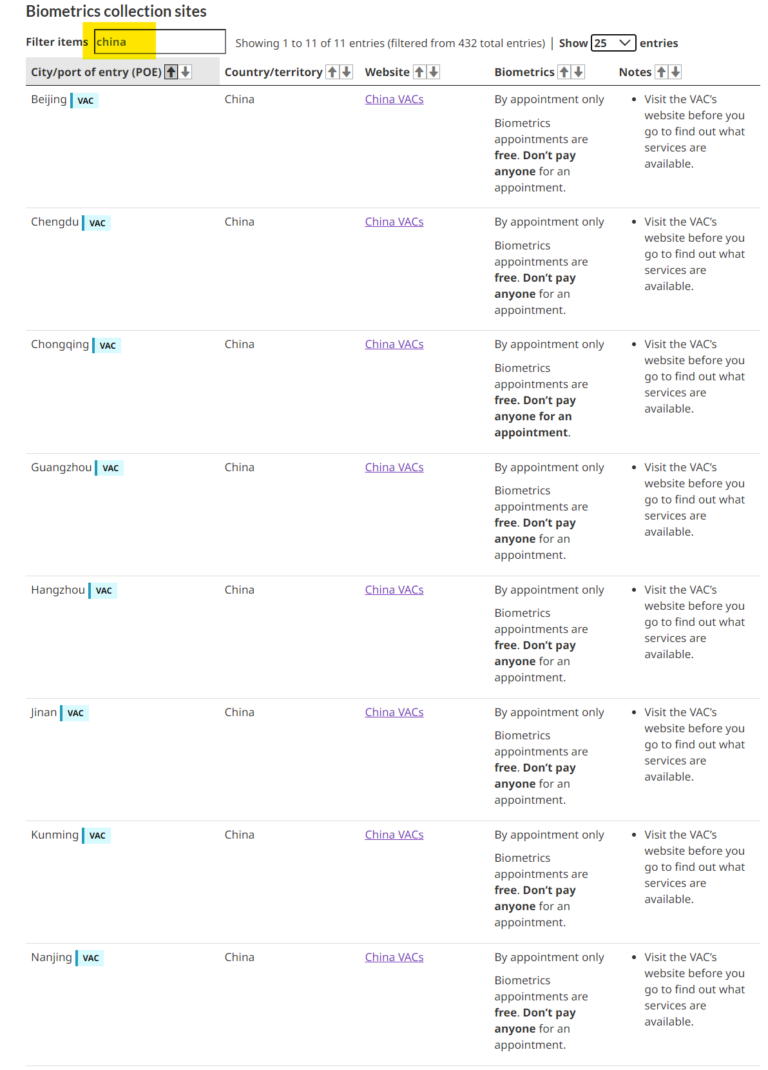Sort Notes column ascending
This screenshot has width=768, height=1070.
tap(662, 72)
